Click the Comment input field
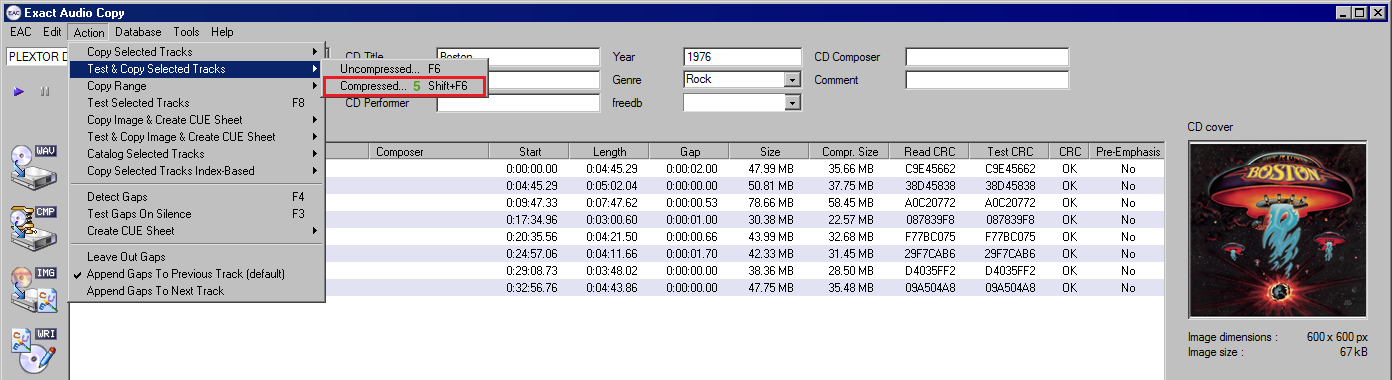 click(987, 80)
